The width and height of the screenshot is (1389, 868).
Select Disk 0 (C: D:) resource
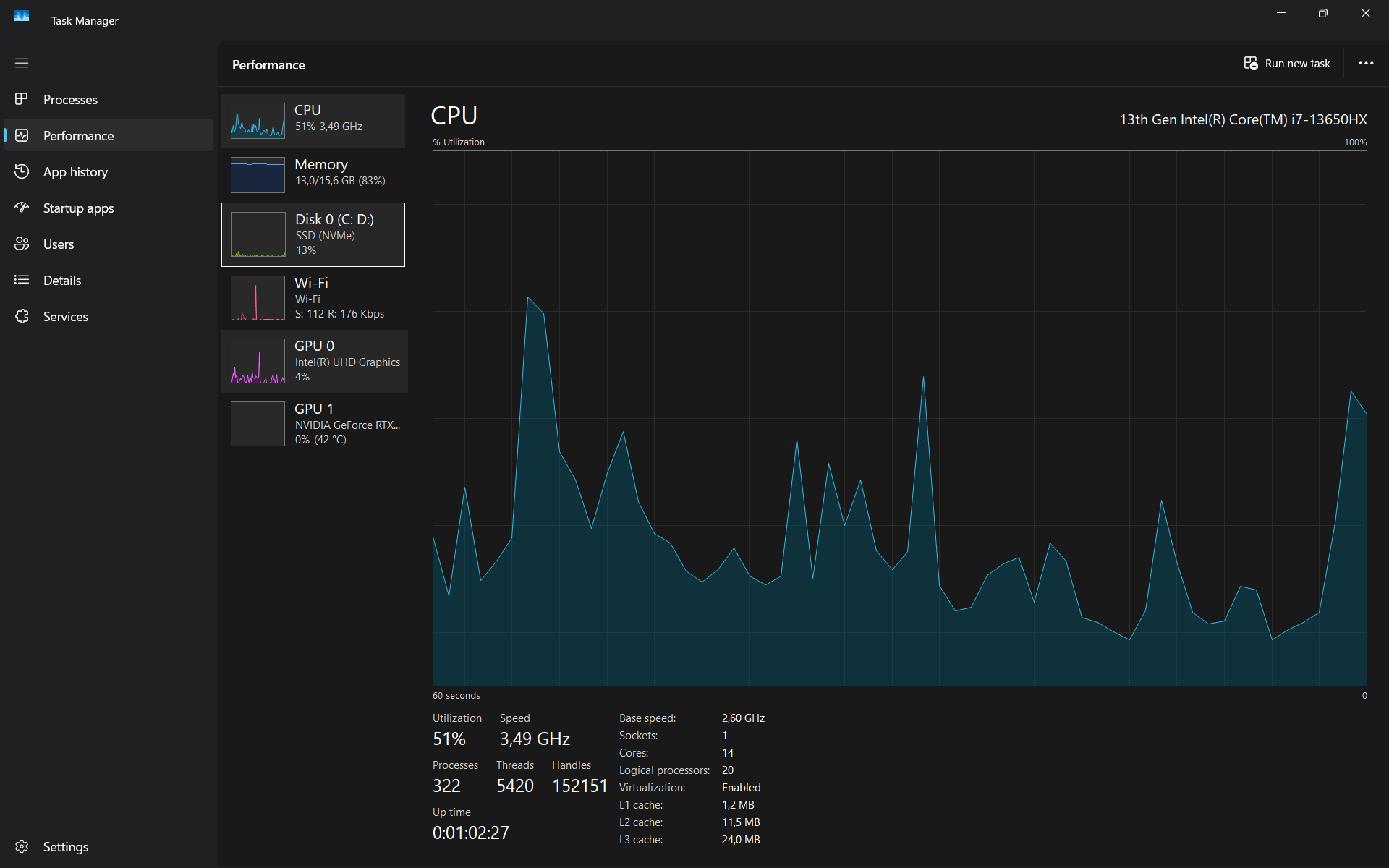pyautogui.click(x=313, y=234)
